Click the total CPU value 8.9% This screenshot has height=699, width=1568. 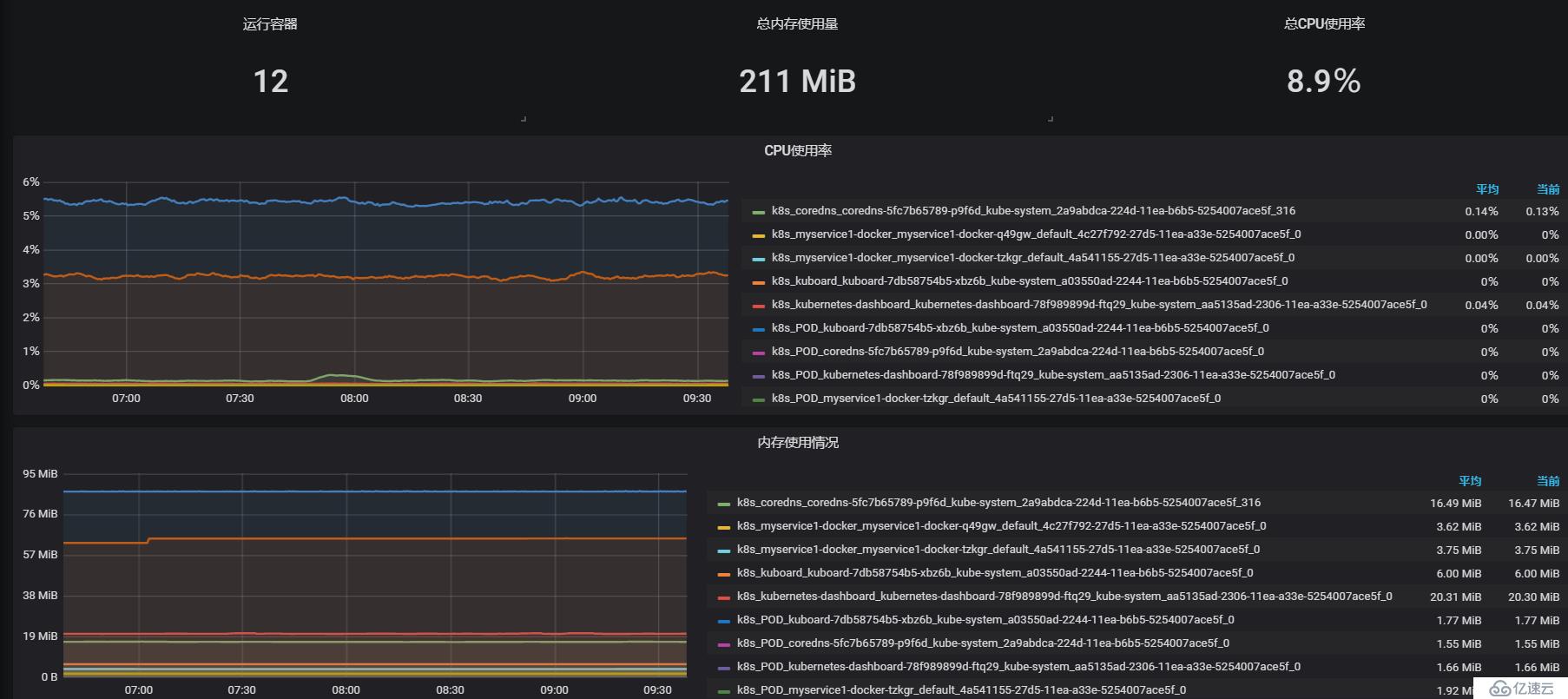(1324, 82)
